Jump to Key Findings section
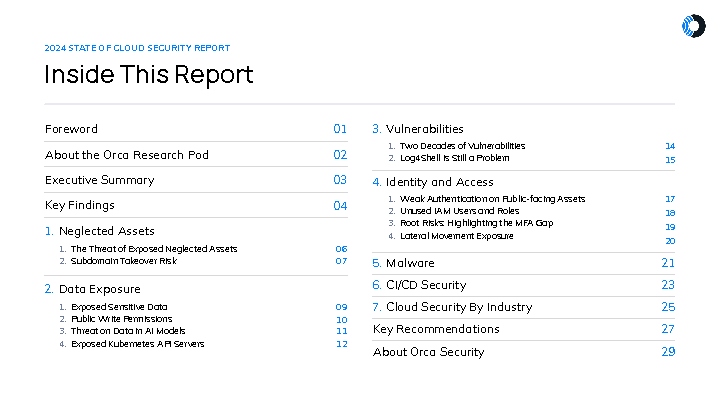The image size is (720, 405). 80,205
